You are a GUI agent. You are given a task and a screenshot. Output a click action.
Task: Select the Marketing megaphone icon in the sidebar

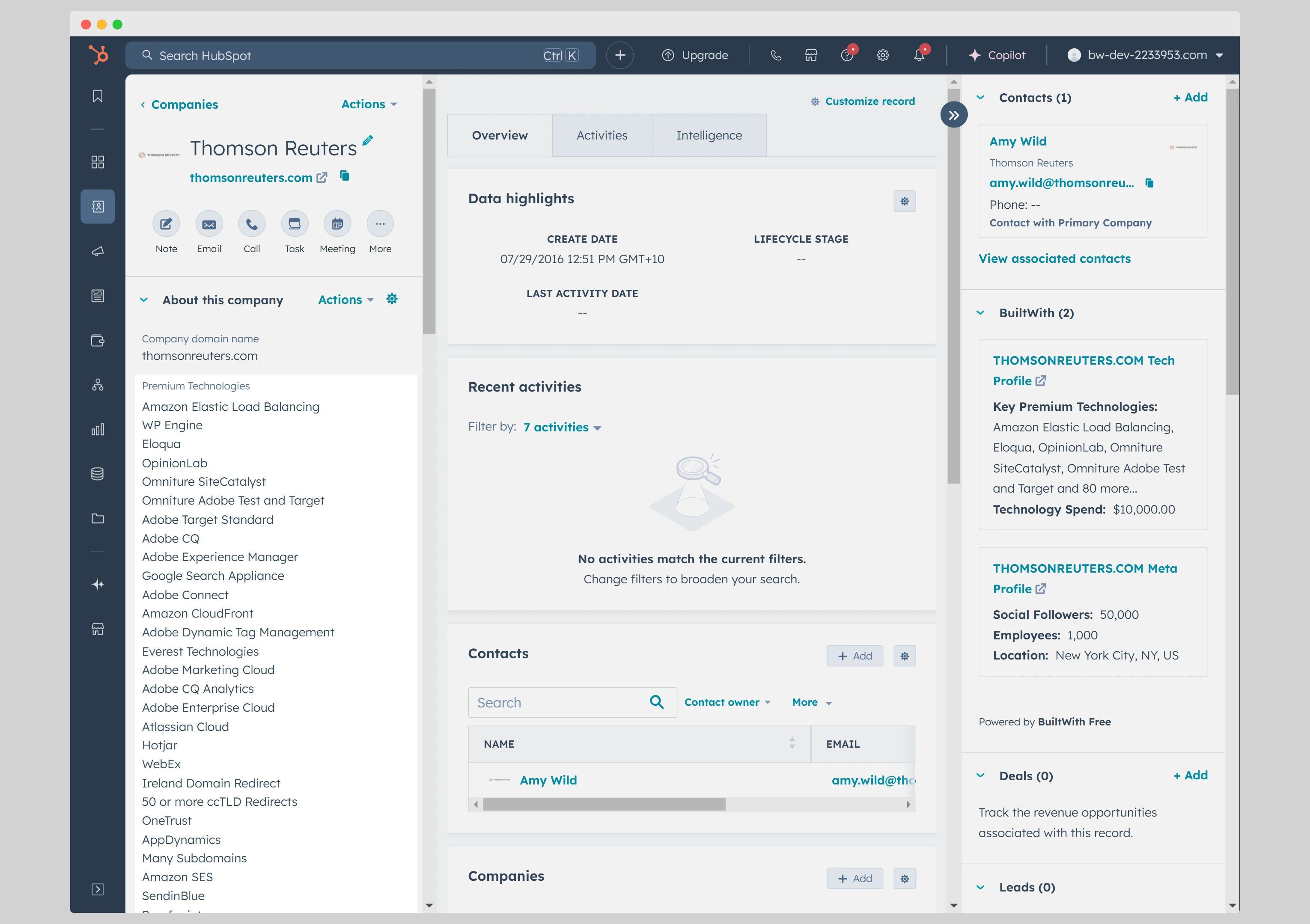tap(98, 251)
